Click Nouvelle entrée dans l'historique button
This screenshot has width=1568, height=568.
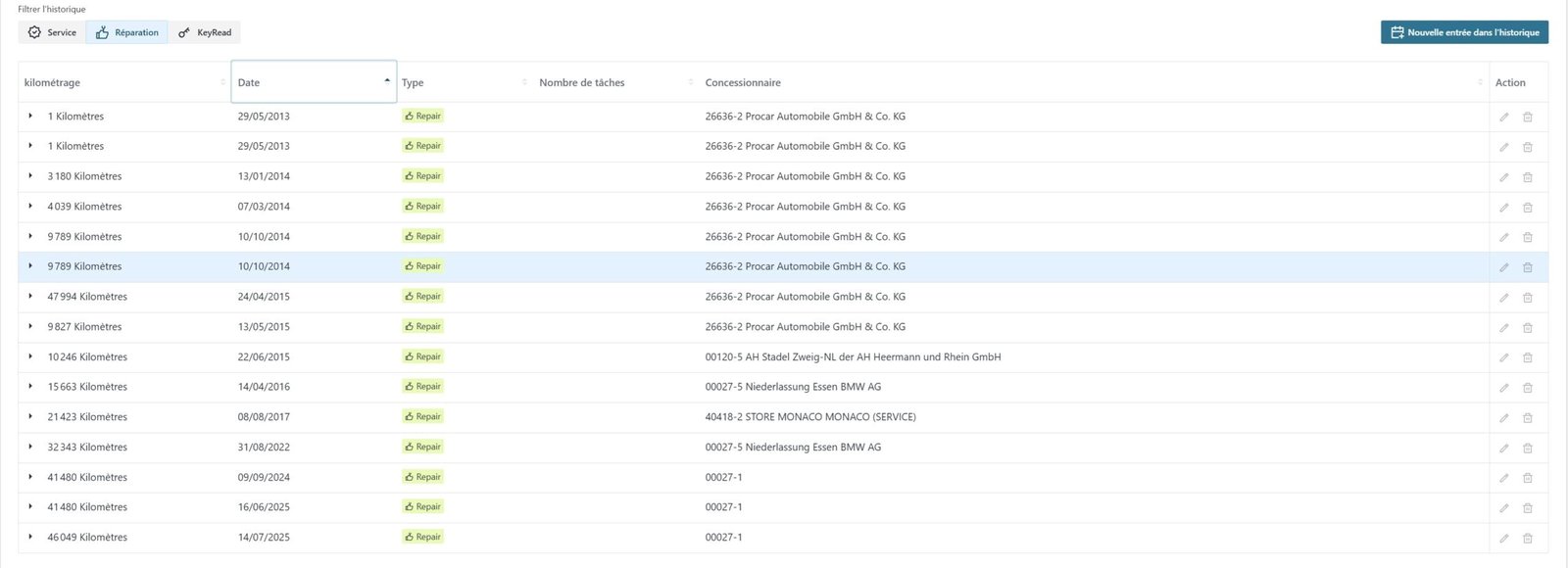pyautogui.click(x=1464, y=32)
